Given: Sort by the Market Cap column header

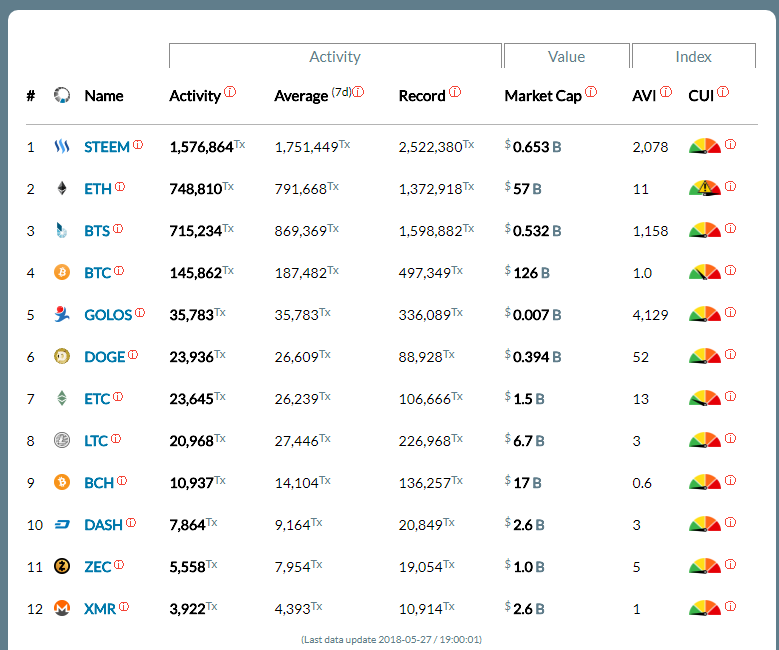Looking at the screenshot, I should 543,95.
